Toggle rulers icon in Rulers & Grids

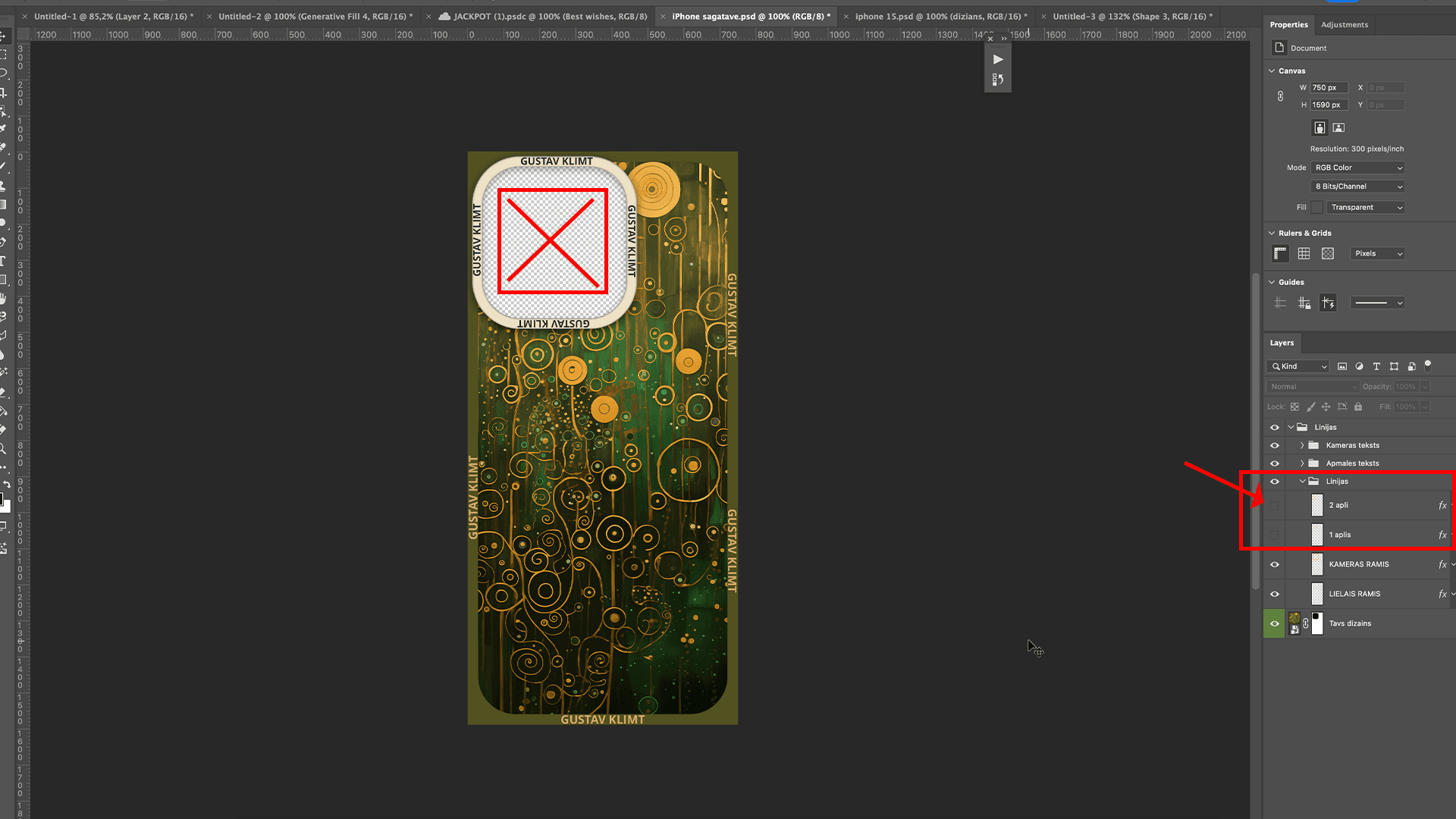1280,253
